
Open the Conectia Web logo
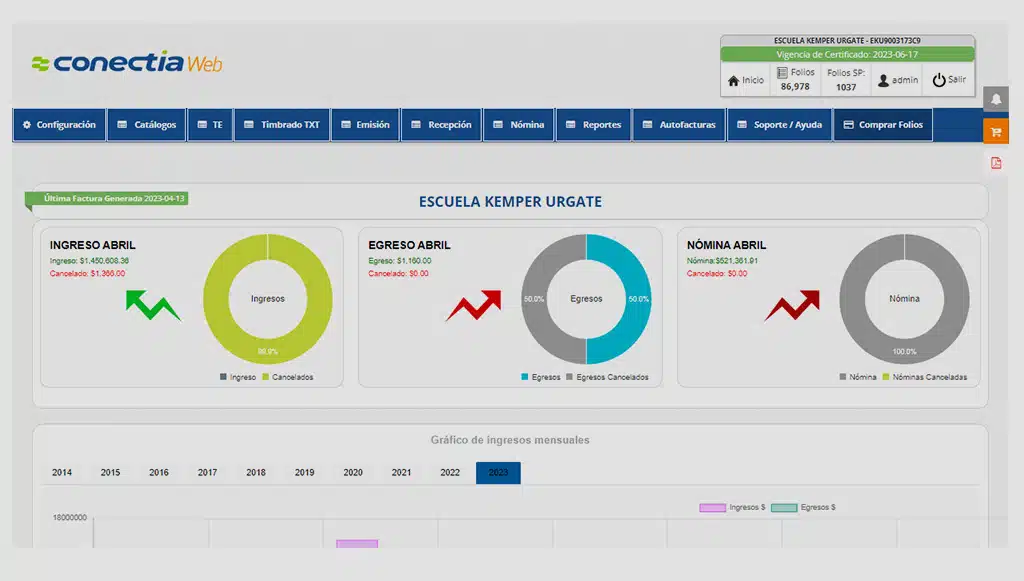pyautogui.click(x=127, y=63)
